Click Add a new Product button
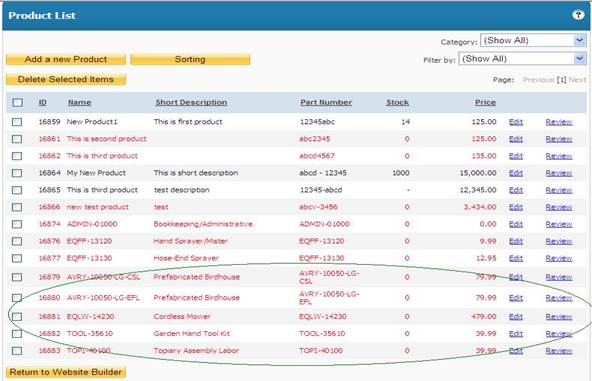 pos(66,59)
